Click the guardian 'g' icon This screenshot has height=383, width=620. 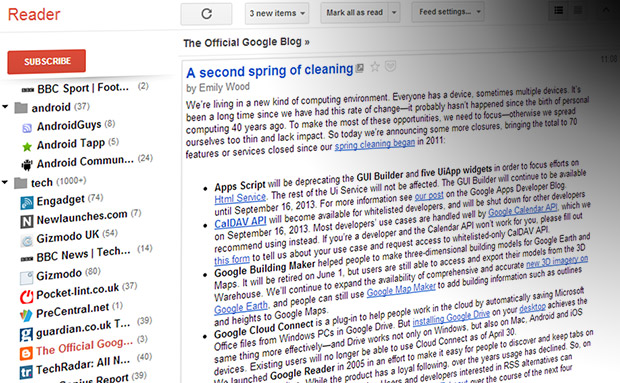(26, 334)
